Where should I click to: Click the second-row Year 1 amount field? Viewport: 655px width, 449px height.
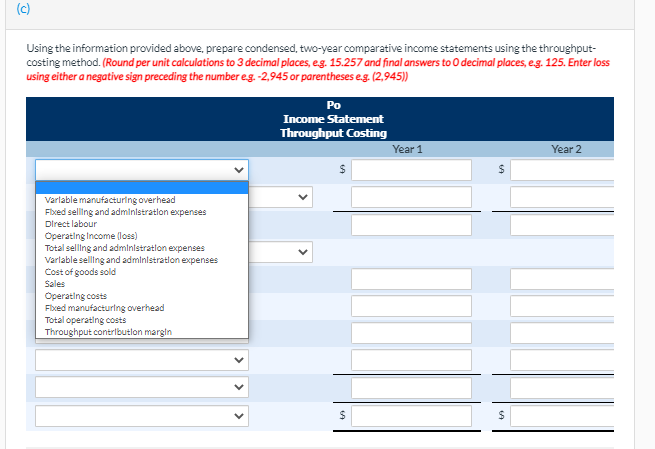click(411, 197)
